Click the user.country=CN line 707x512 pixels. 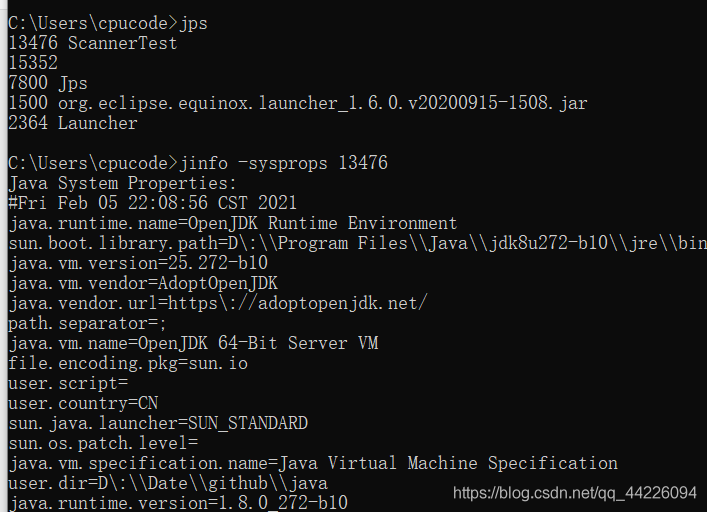(x=83, y=403)
